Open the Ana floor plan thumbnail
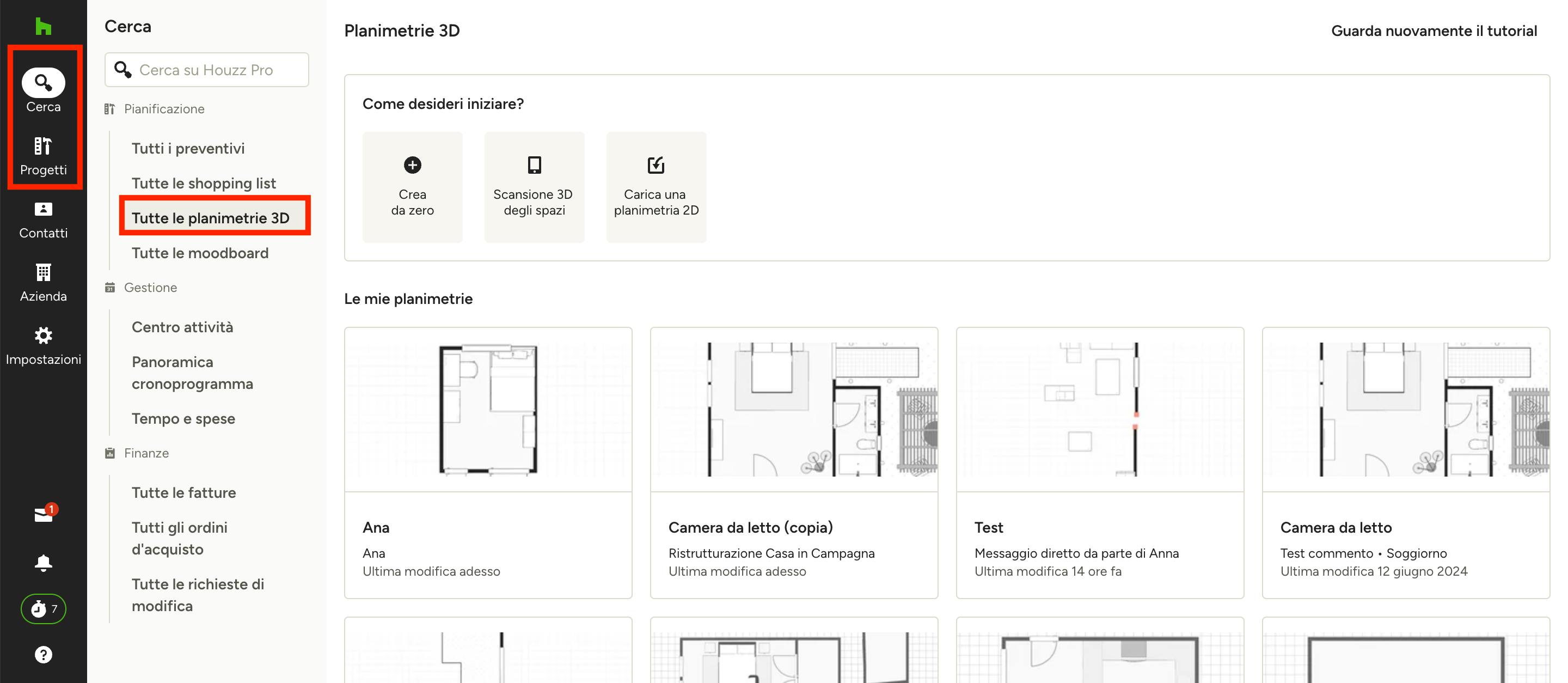Viewport: 1568px width, 683px height. (488, 410)
